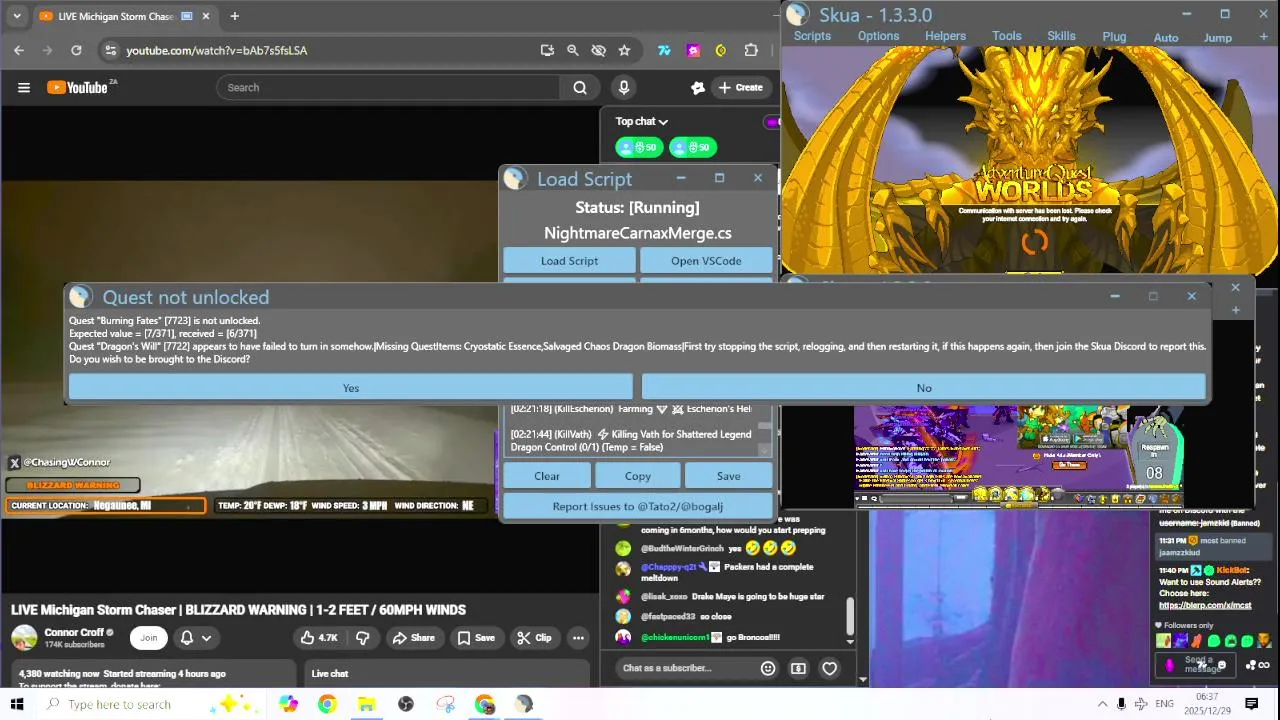
Task: Click the tray microphone icon
Action: pyautogui.click(x=1121, y=704)
